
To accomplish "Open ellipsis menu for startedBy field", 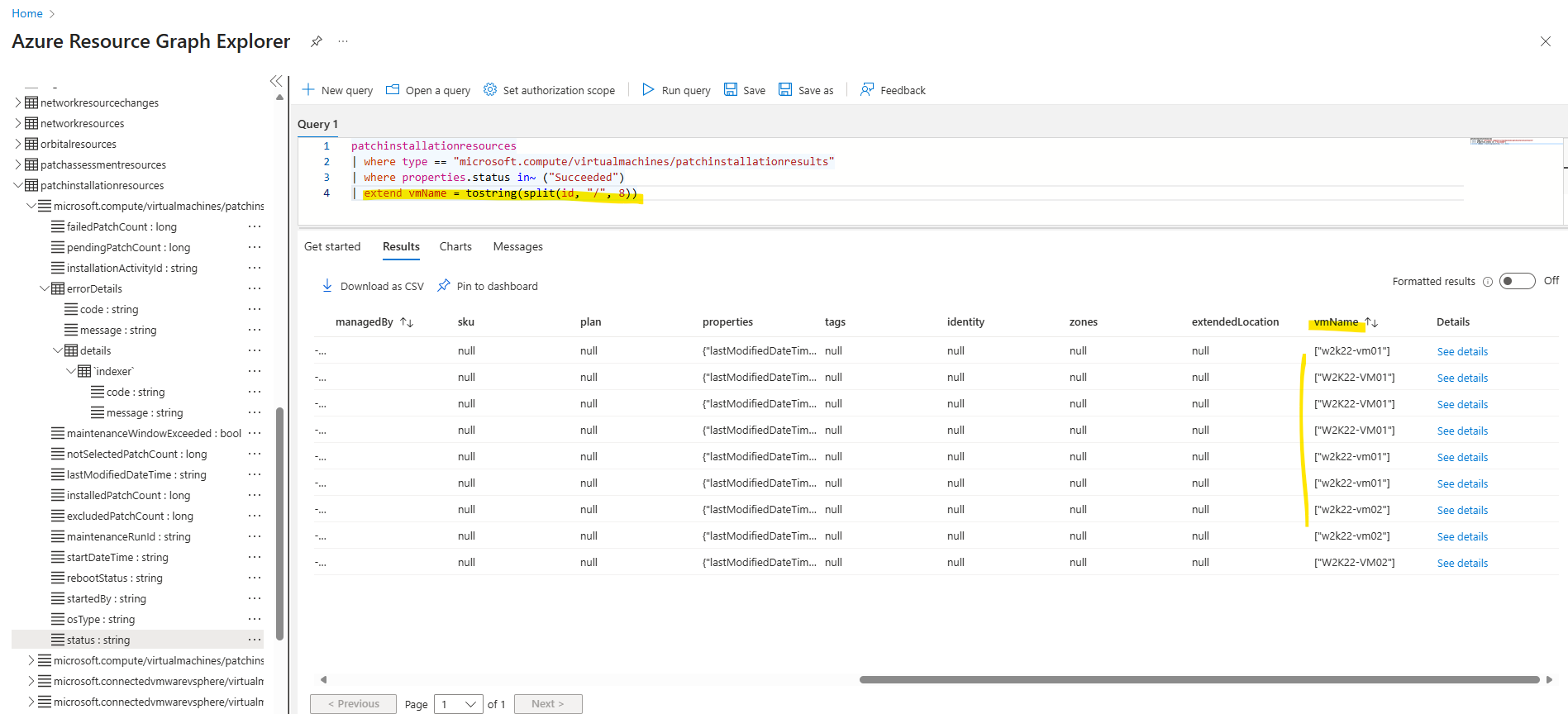I will click(x=255, y=598).
